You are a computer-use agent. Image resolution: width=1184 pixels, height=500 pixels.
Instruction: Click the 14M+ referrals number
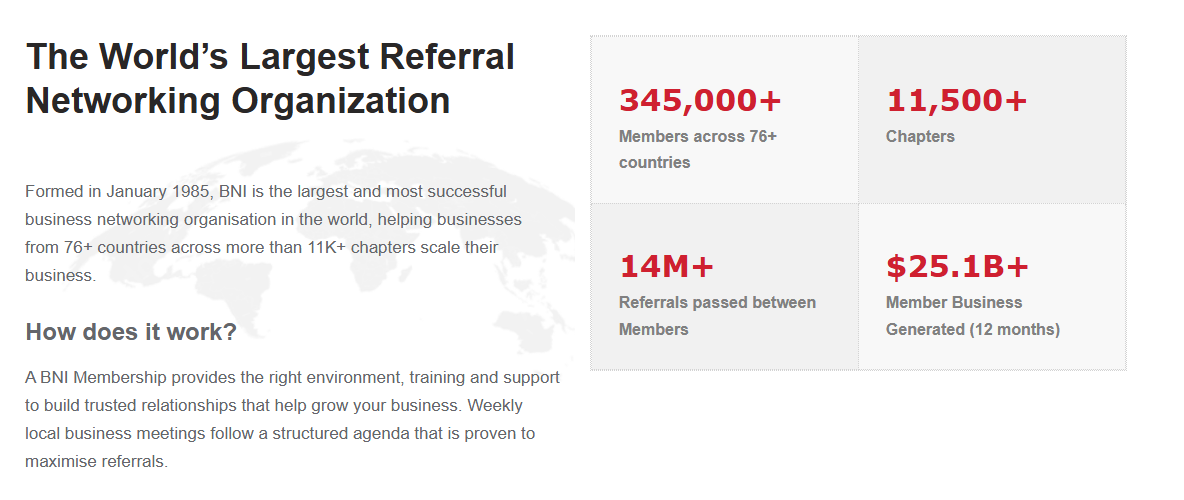[x=666, y=266]
